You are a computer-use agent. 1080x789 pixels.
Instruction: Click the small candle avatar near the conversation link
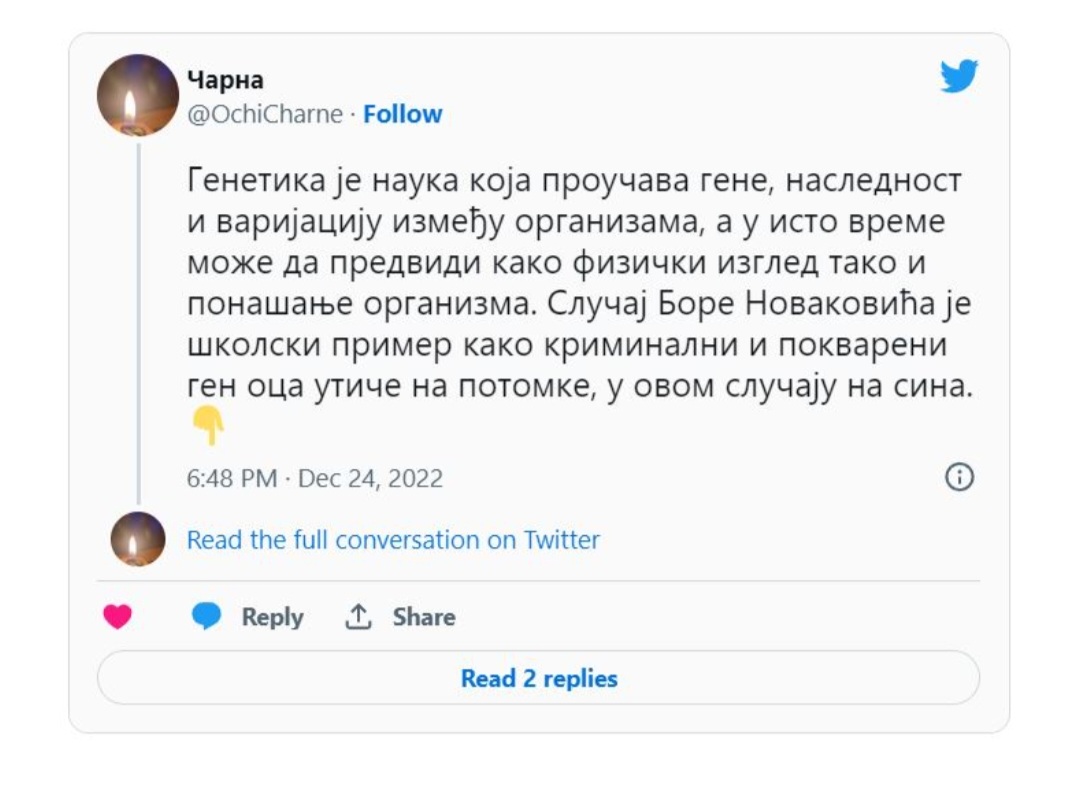(137, 540)
